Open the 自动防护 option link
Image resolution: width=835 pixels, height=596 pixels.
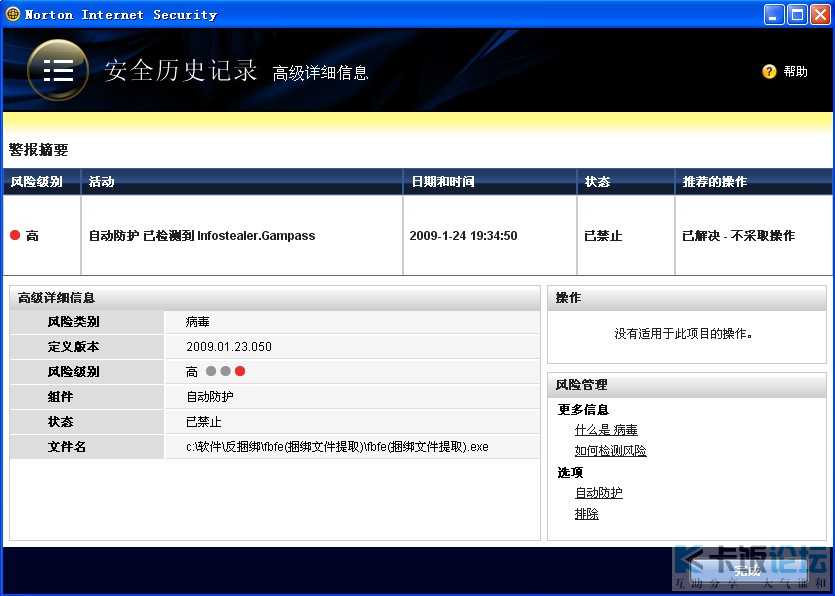599,493
